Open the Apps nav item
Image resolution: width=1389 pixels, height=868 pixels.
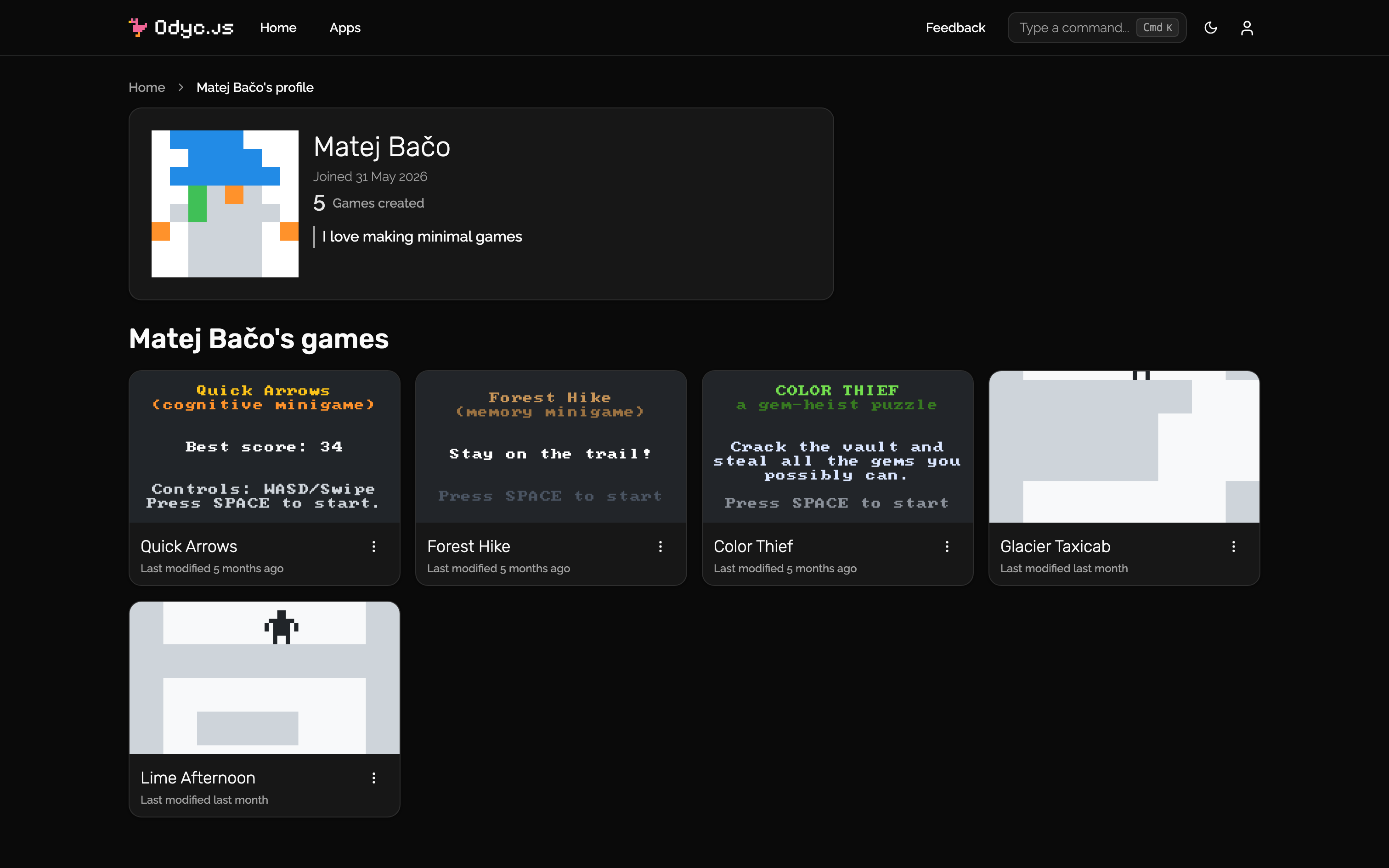click(x=345, y=28)
